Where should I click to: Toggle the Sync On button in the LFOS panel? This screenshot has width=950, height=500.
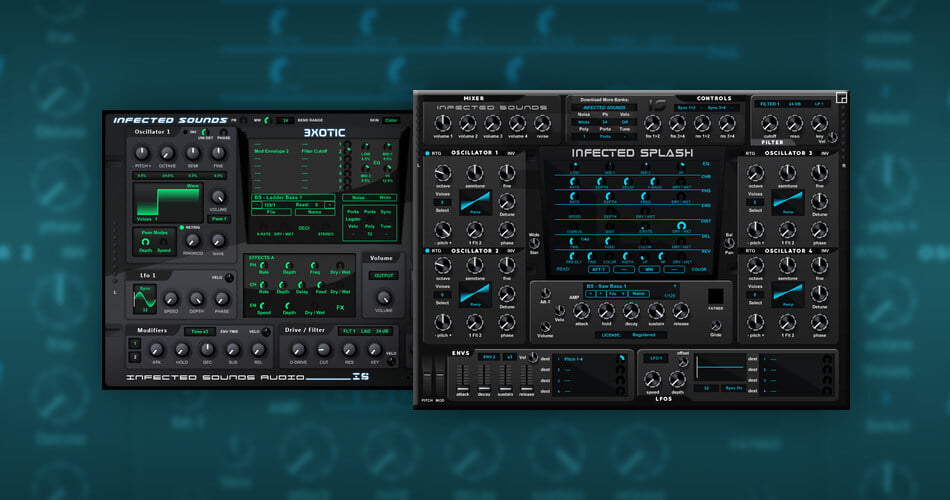734,388
